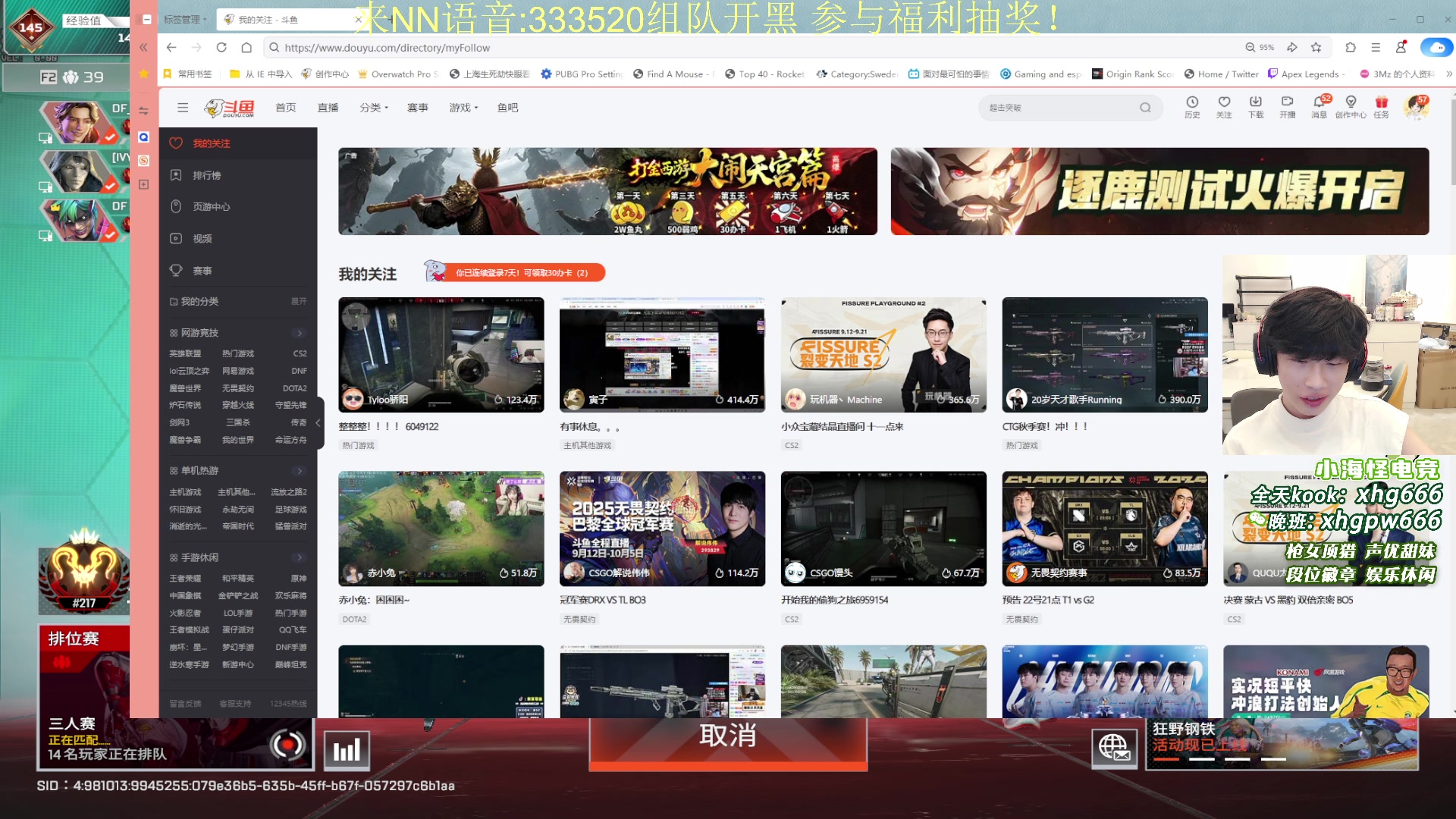The image size is (1456, 819).
Task: Open the 任务 gift task icon
Action: tap(1382, 107)
